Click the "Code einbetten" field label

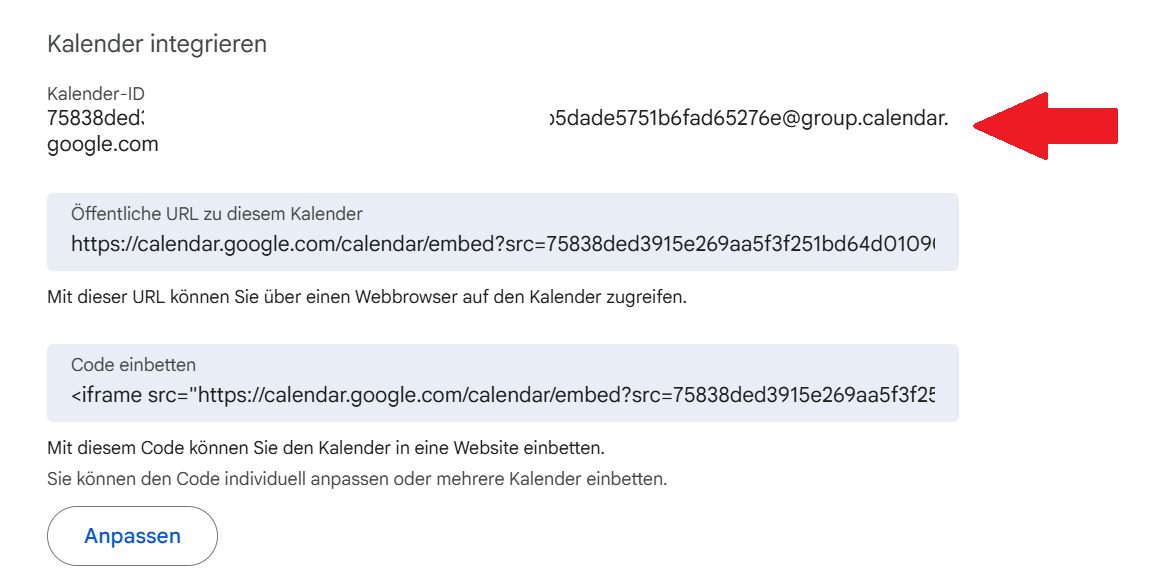click(133, 365)
